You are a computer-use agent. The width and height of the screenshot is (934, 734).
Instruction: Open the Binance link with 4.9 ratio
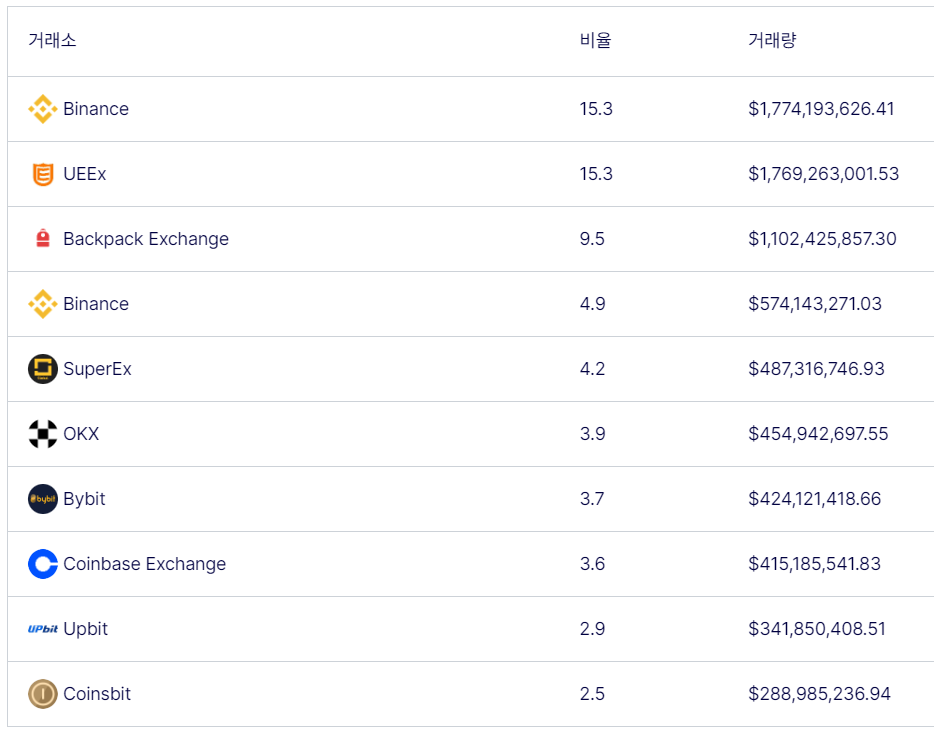coord(96,304)
